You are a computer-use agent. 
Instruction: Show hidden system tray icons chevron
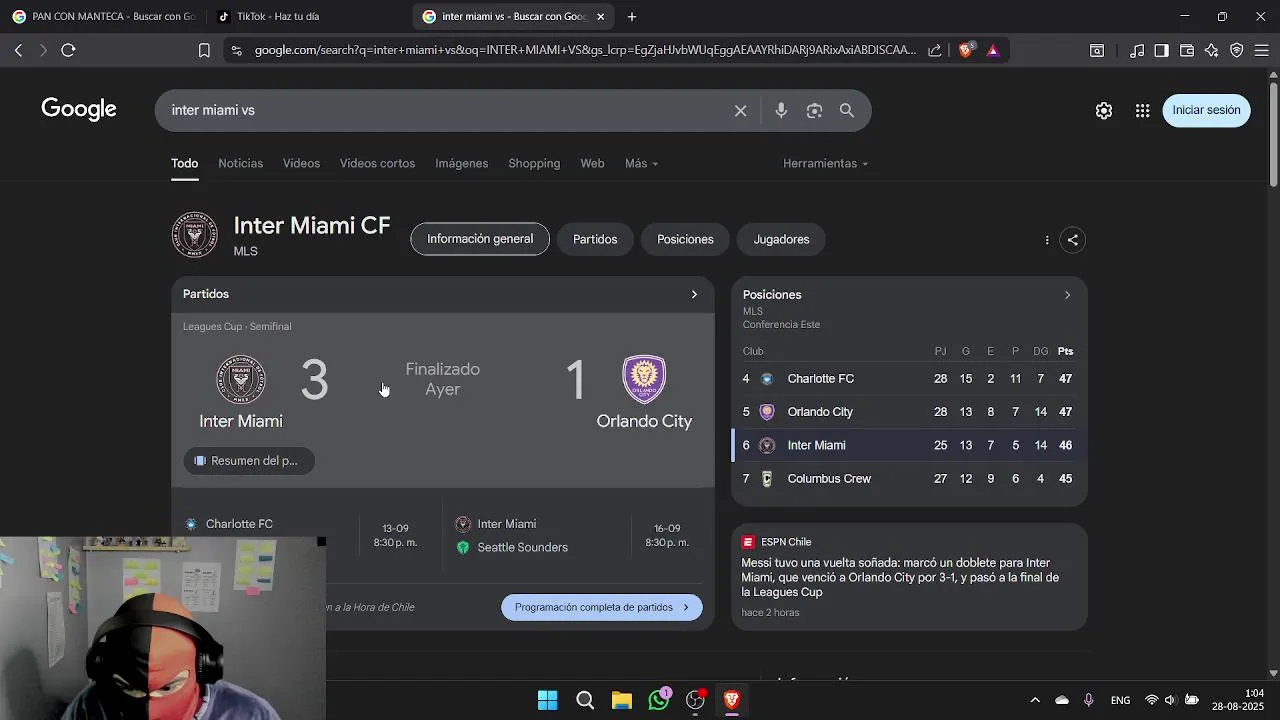(1035, 700)
